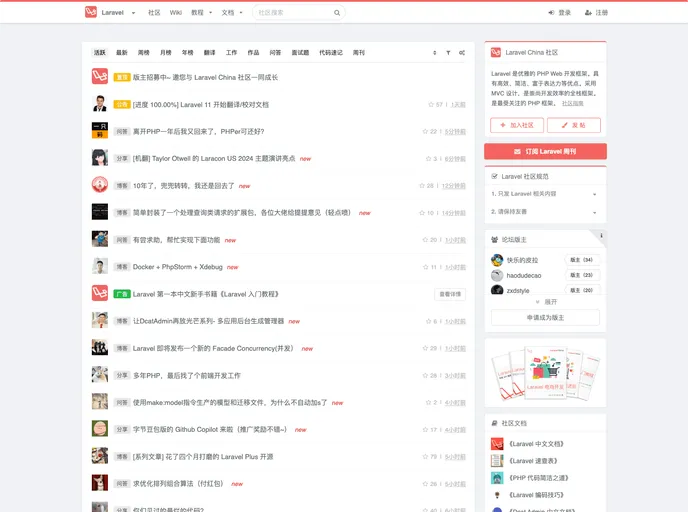Open the Laravel community switcher dropdown arrow
The image size is (688, 512).
[133, 13]
